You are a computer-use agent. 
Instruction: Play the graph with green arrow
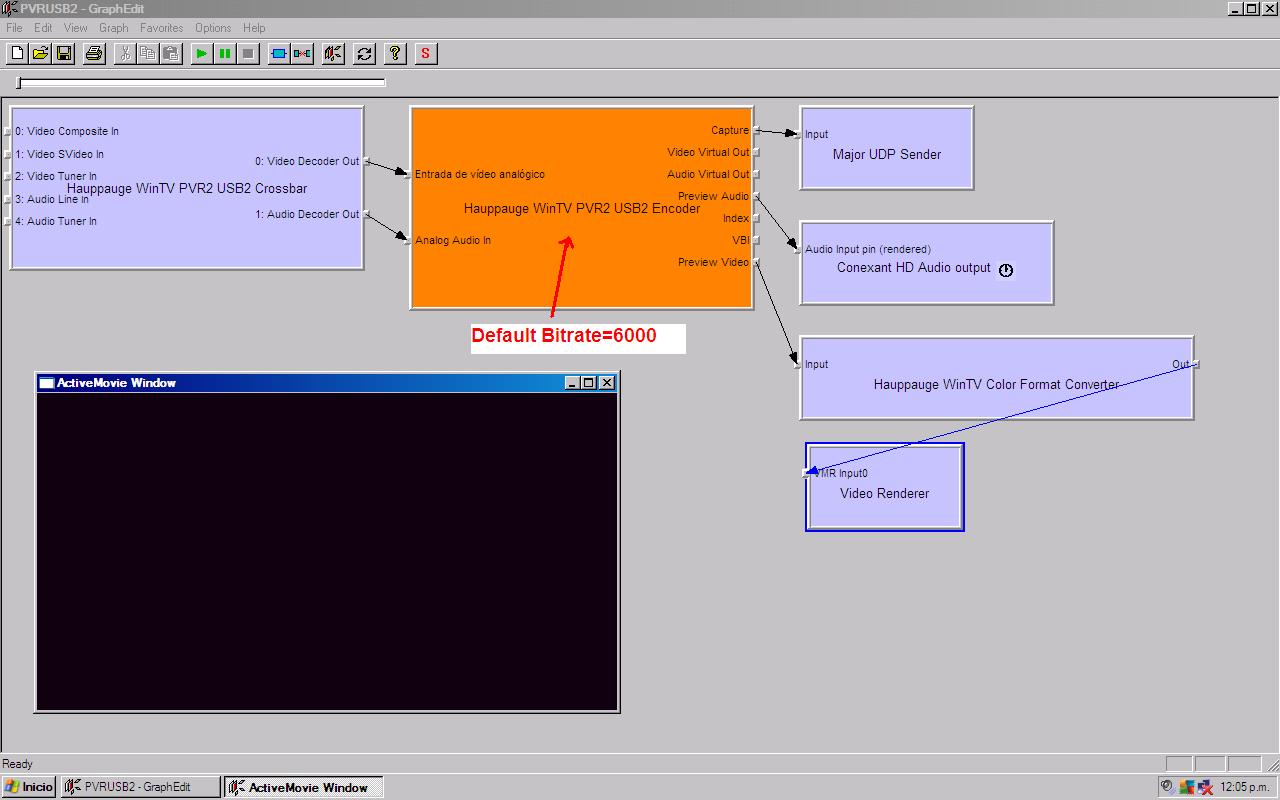202,53
